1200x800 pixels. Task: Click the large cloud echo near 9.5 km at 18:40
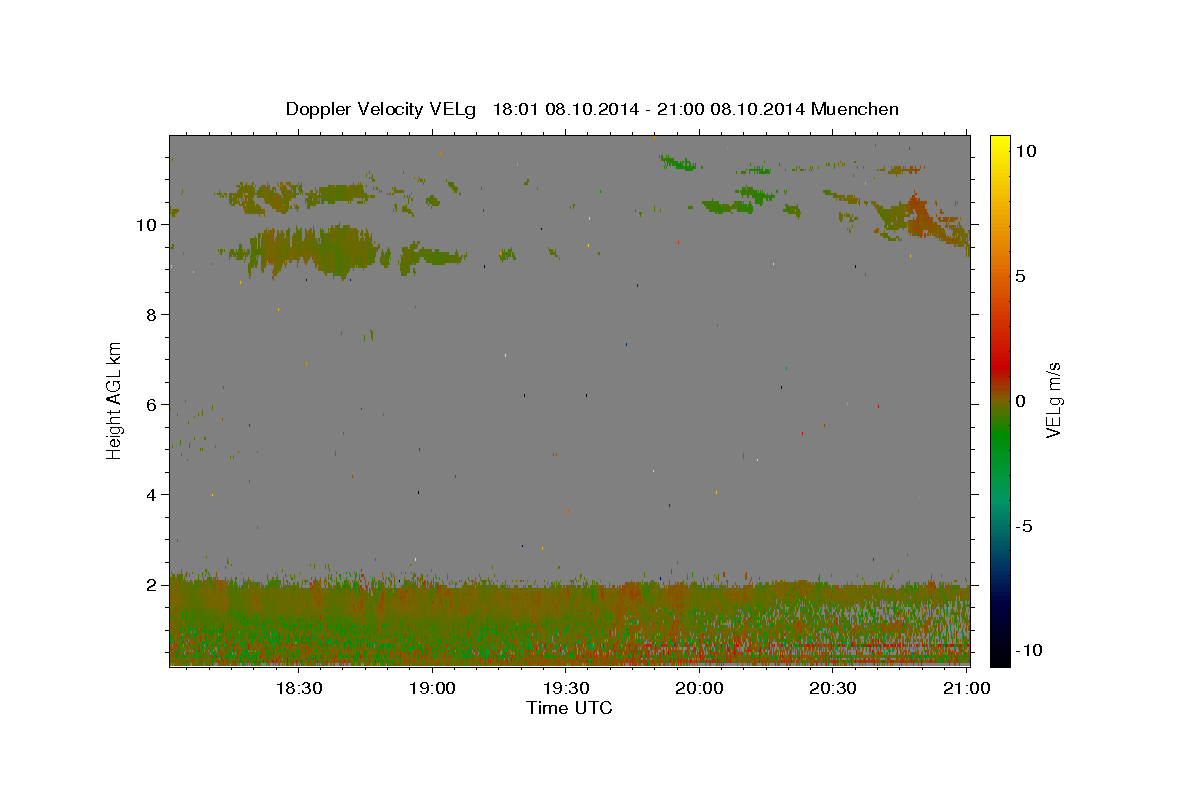coord(313,250)
